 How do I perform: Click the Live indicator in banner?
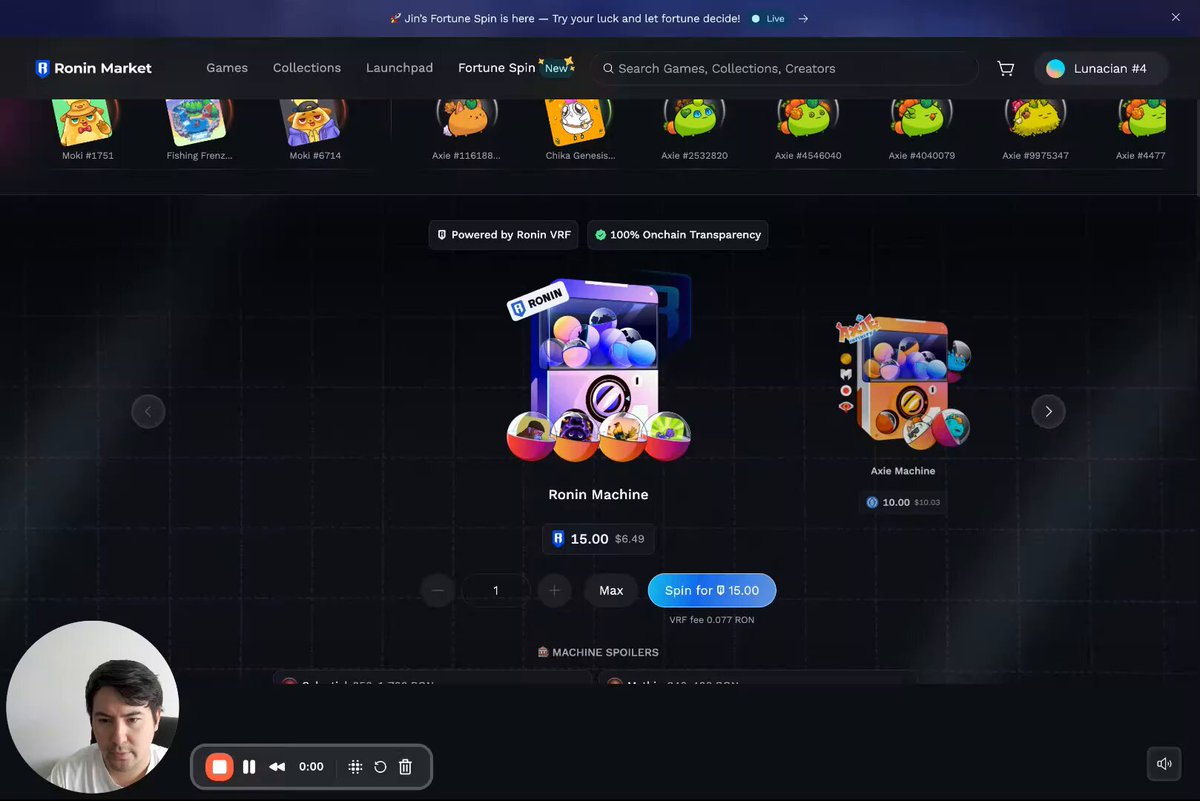(x=769, y=18)
